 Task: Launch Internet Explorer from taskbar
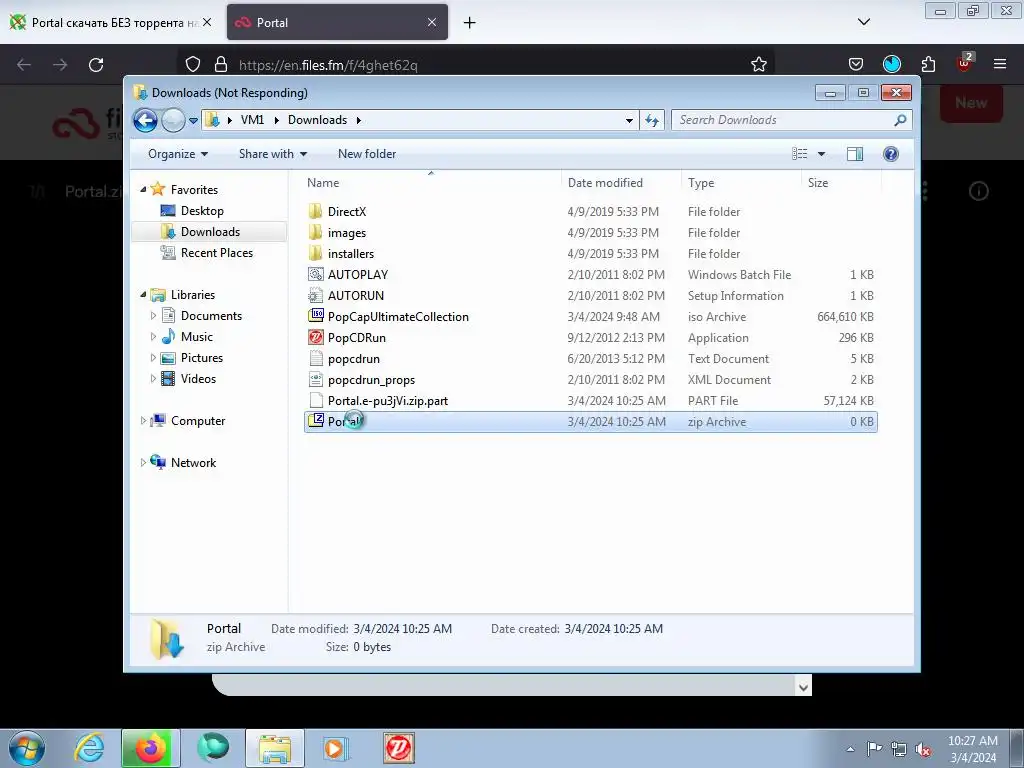[x=89, y=748]
